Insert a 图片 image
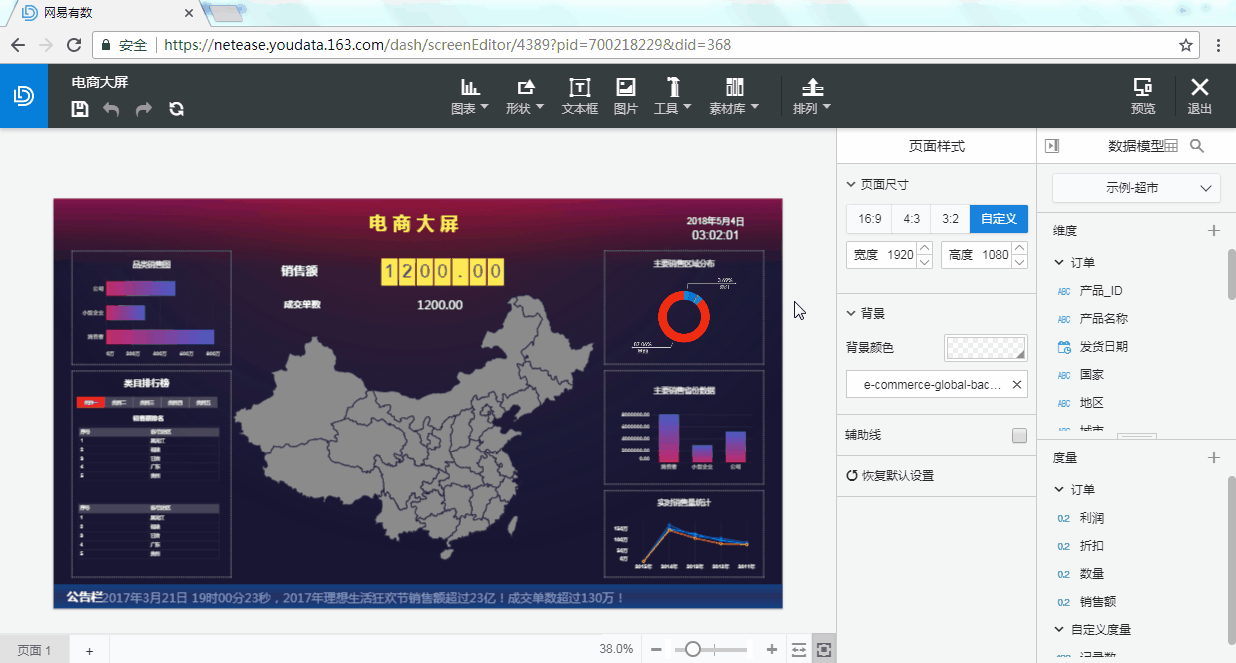This screenshot has height=663, width=1236. pos(625,96)
